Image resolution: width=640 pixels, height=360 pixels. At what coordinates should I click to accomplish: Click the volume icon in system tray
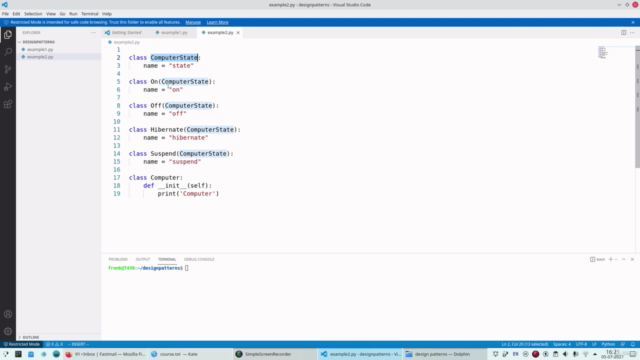(x=565, y=354)
